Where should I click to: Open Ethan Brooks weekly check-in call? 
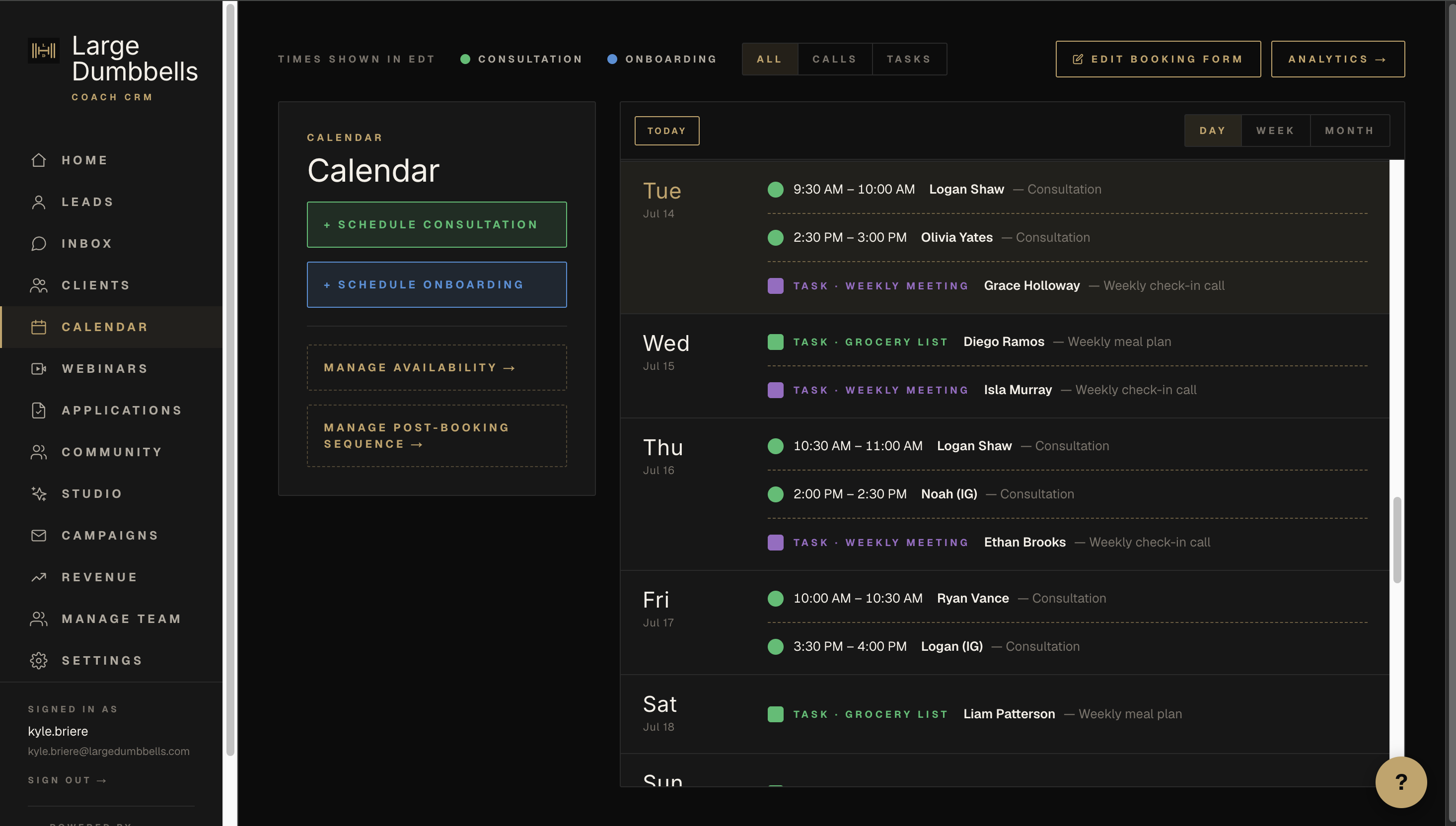point(1067,543)
